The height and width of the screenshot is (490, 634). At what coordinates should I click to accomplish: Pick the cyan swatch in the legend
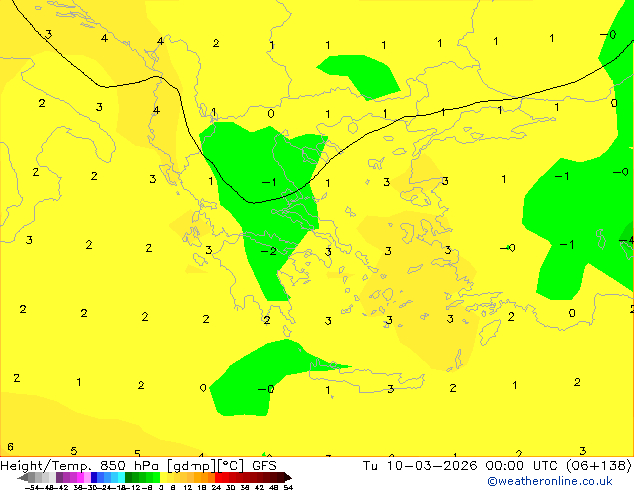click(x=121, y=477)
